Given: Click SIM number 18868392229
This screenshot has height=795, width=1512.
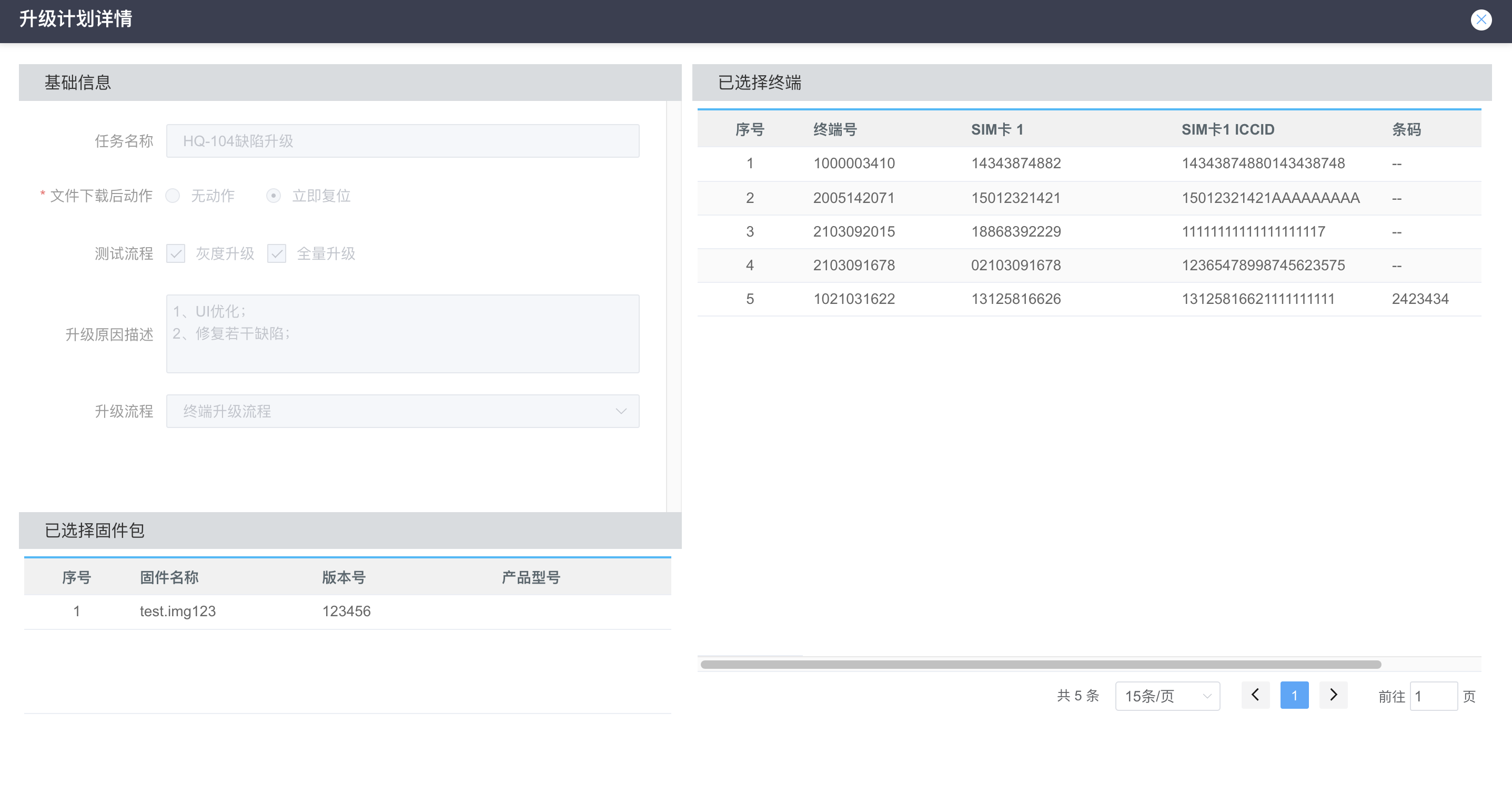Looking at the screenshot, I should point(1016,232).
